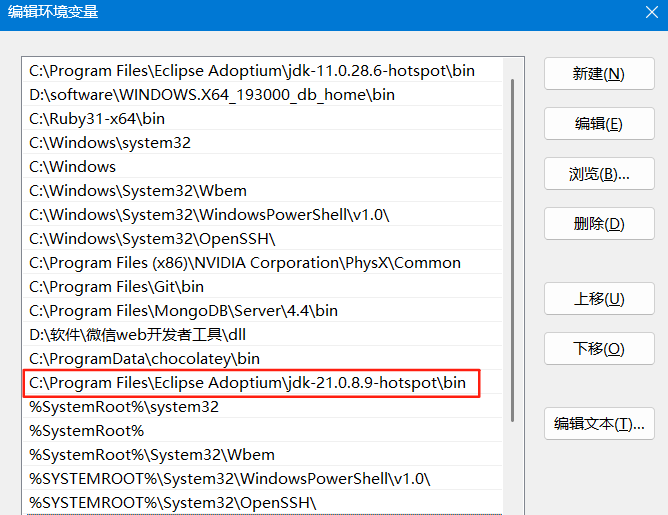Click the 编辑(E) button

599,124
